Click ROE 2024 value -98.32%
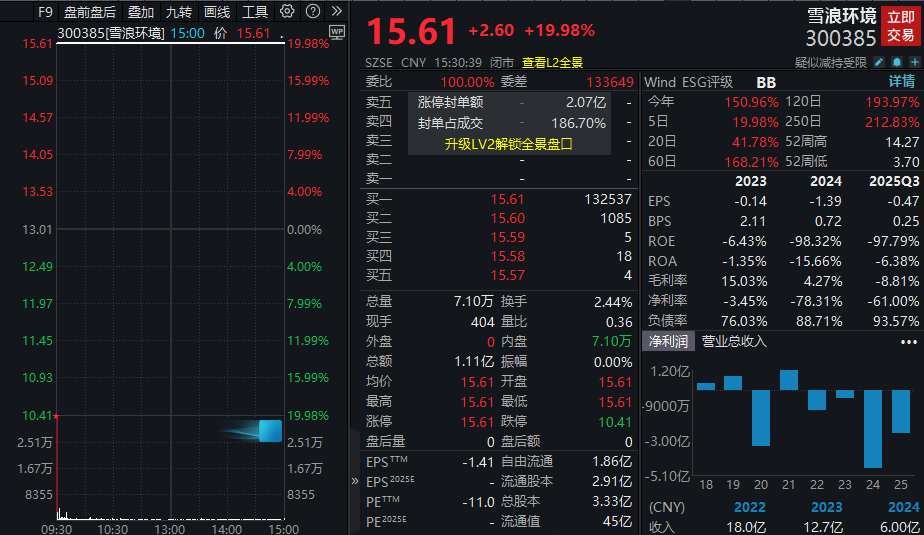This screenshot has width=924, height=535. coord(816,242)
